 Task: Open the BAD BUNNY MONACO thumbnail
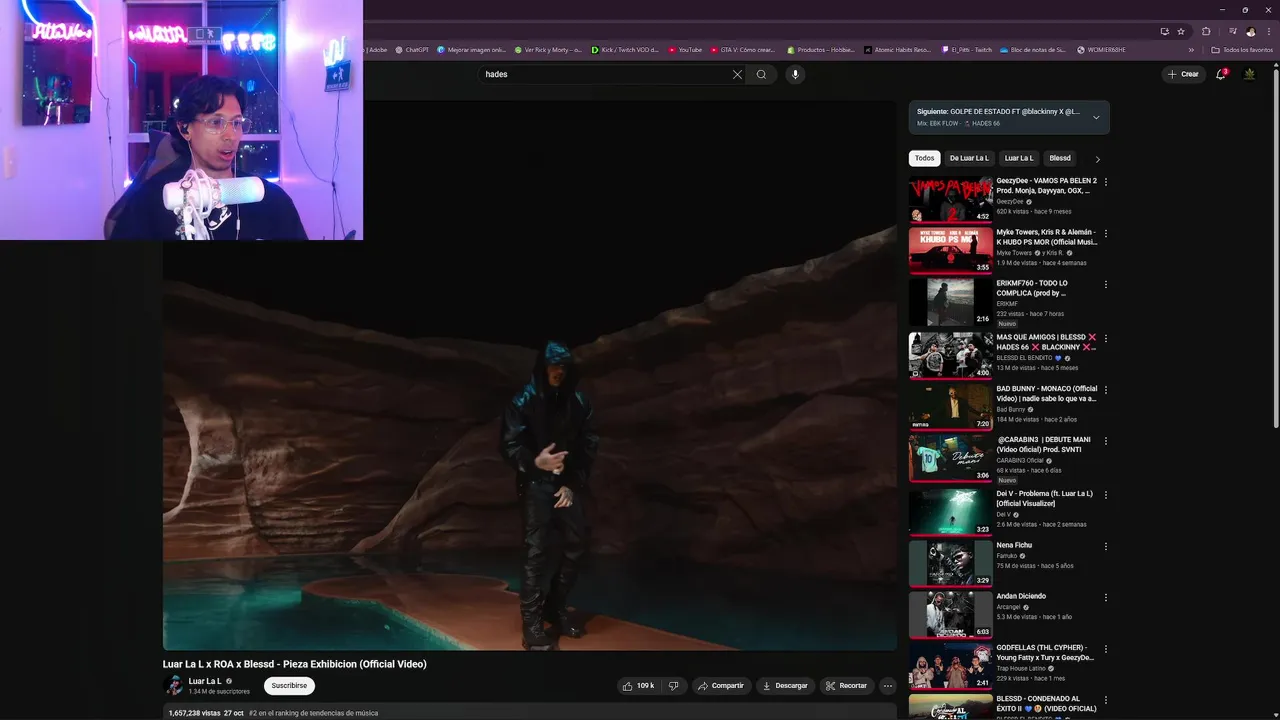[950, 407]
